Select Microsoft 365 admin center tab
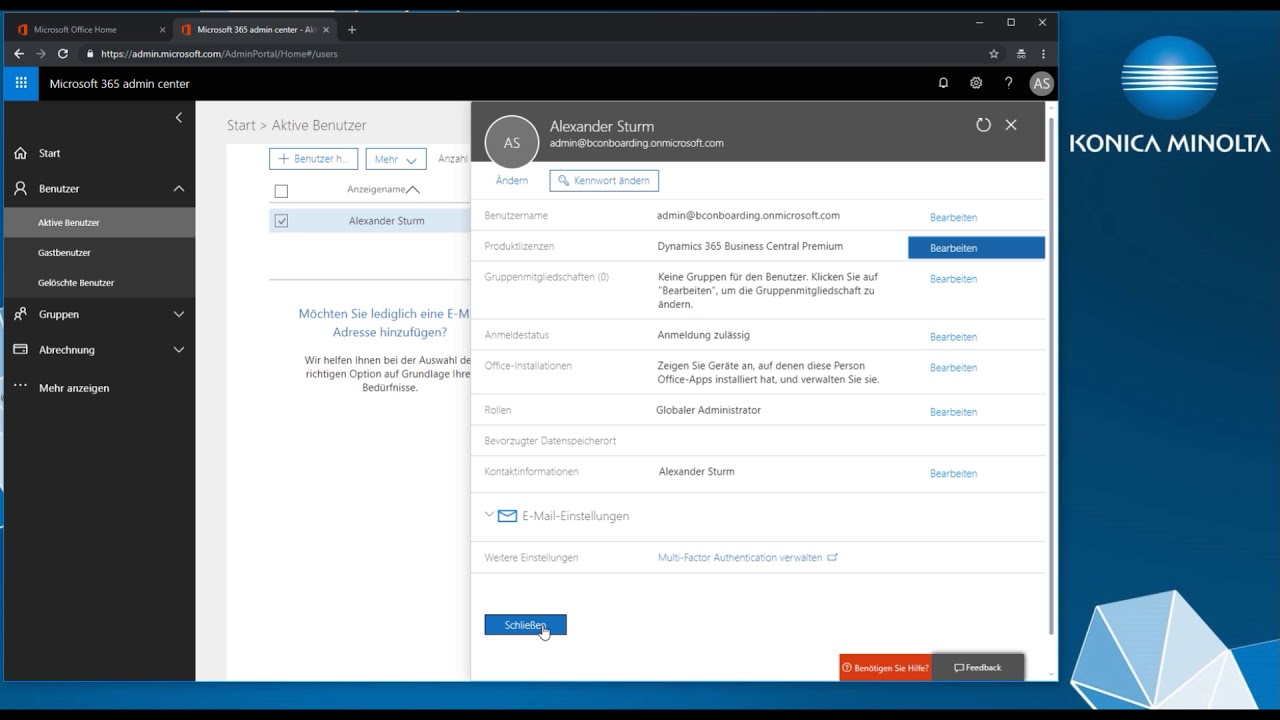Viewport: 1280px width, 720px height. point(255,30)
